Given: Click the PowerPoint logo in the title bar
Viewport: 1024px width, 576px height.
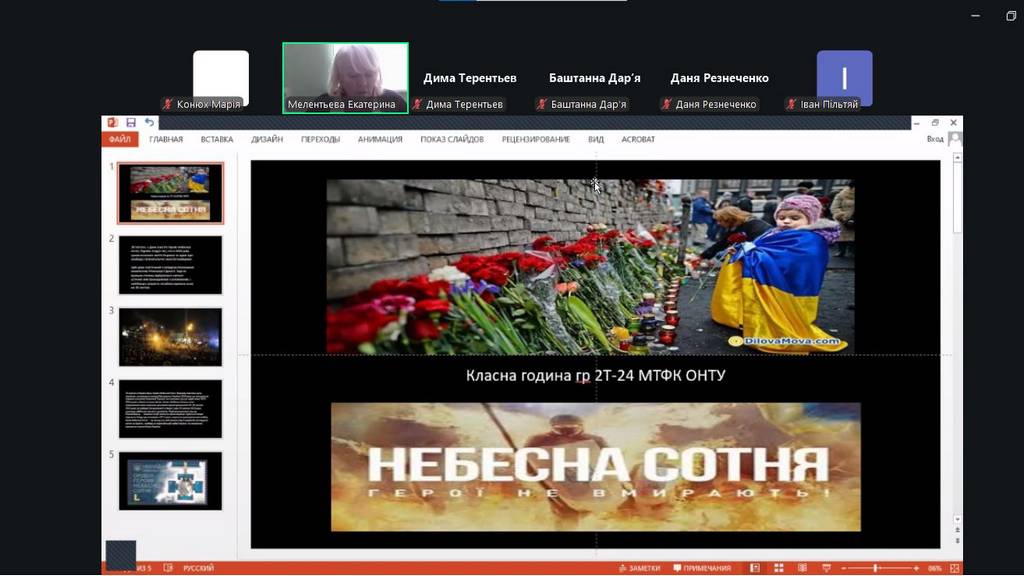Looking at the screenshot, I should pyautogui.click(x=112, y=123).
